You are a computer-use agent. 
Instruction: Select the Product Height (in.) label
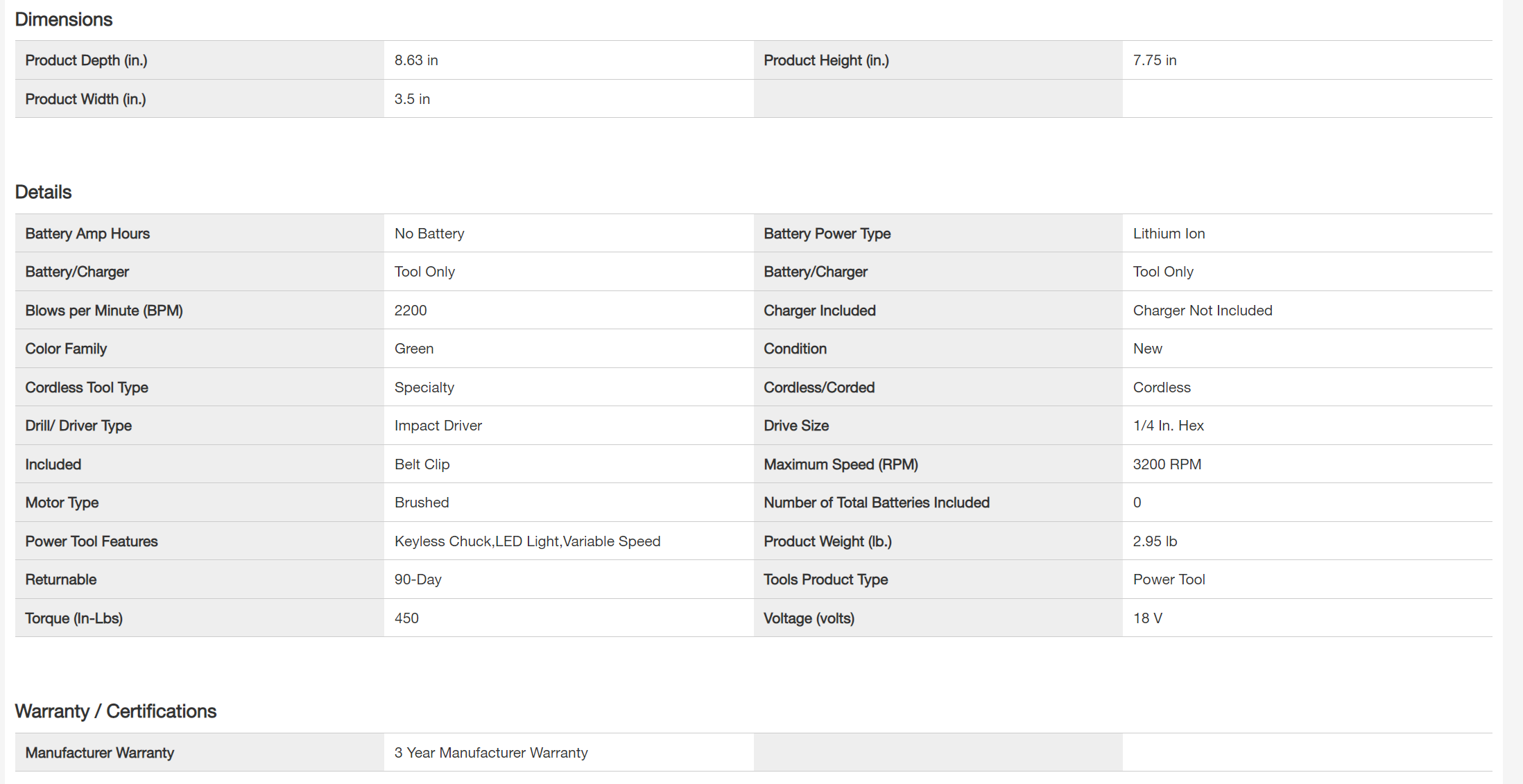click(x=826, y=60)
